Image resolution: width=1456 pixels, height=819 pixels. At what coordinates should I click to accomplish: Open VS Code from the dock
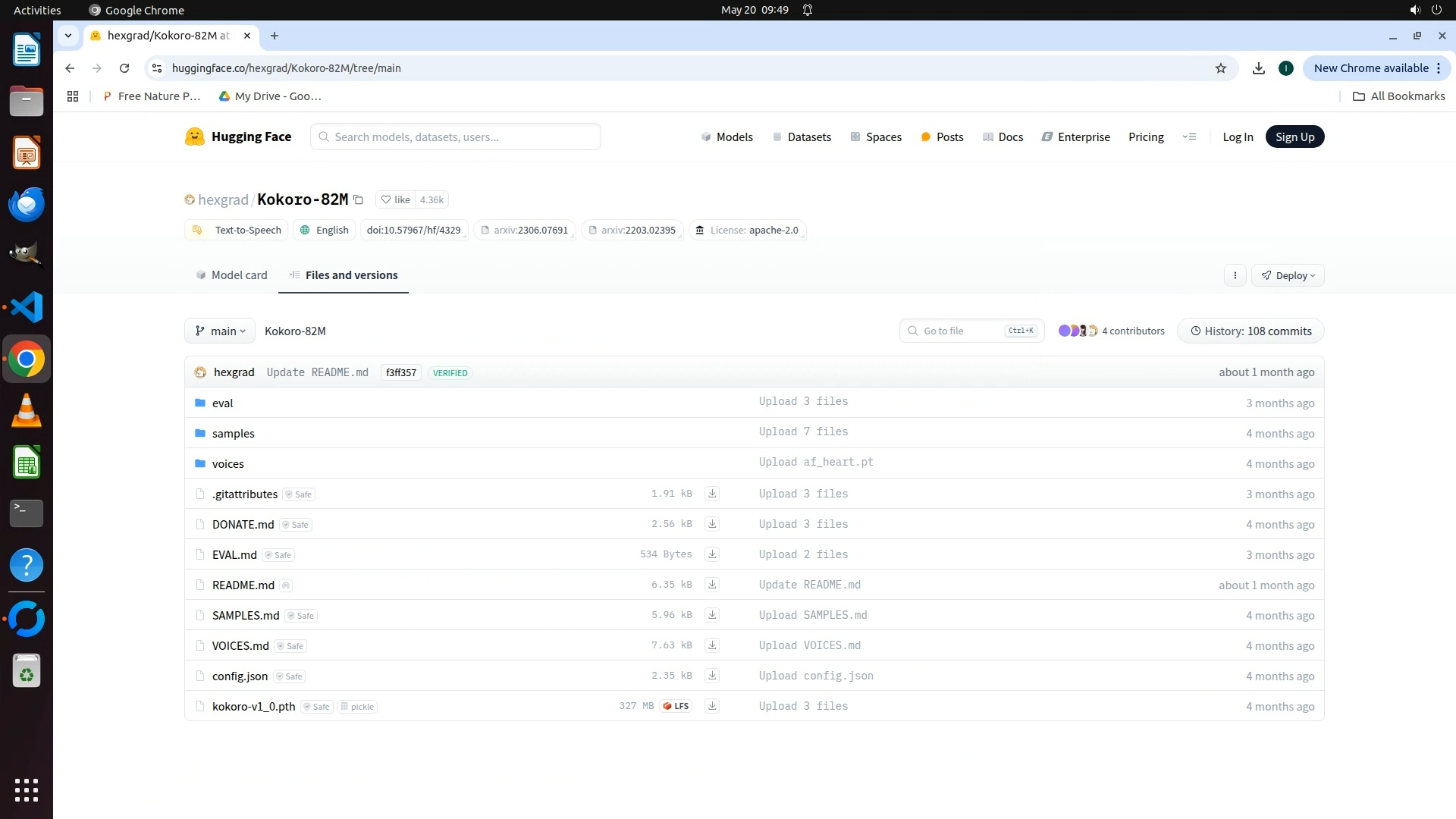point(27,307)
